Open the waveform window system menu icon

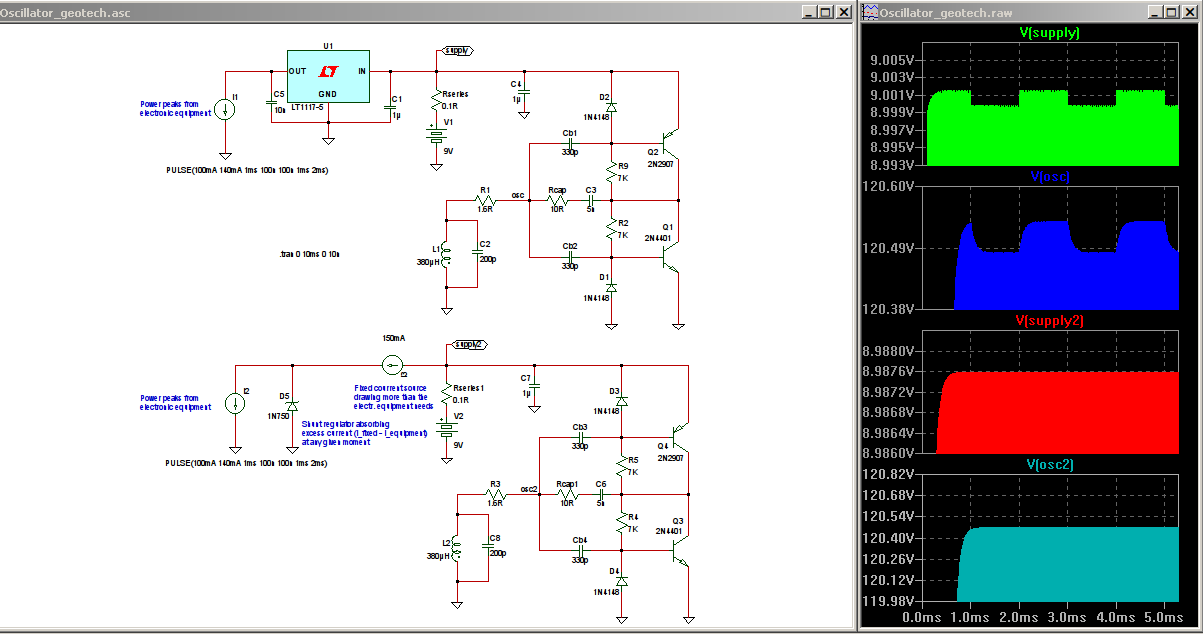[870, 13]
